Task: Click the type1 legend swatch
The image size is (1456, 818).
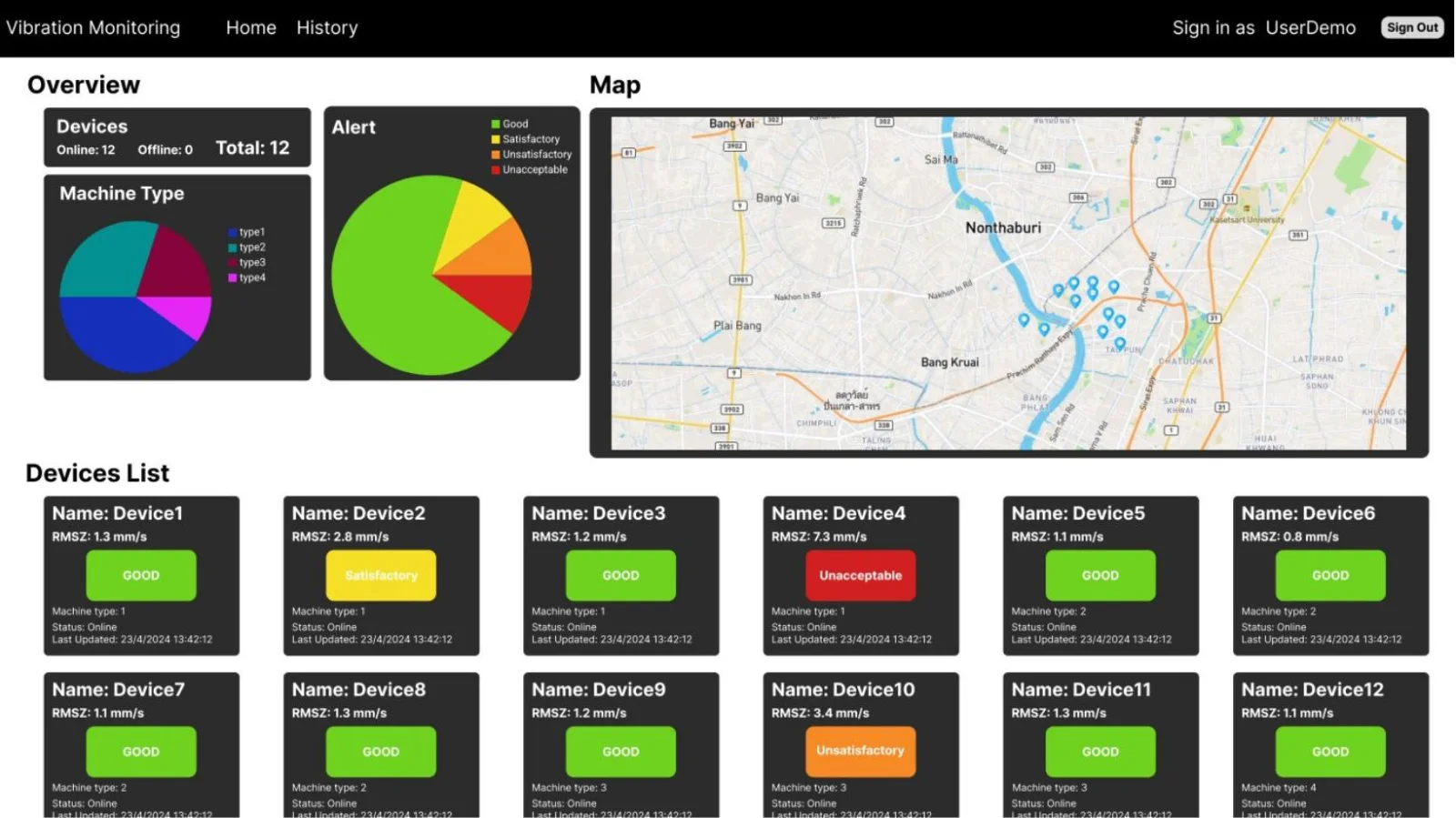Action: [x=233, y=233]
